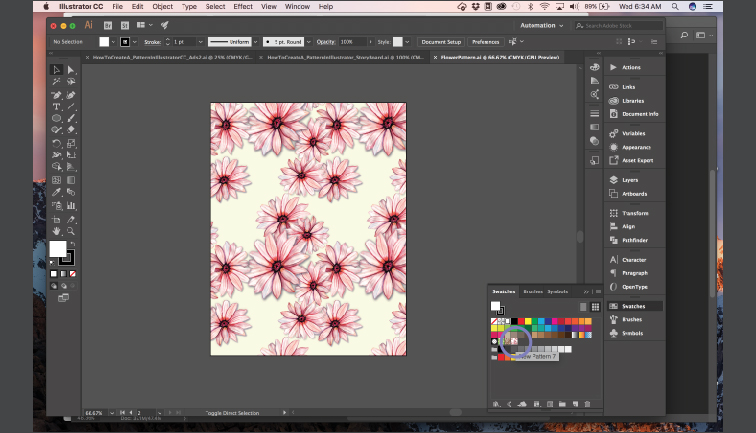Select the Selection arrow tool

click(x=56, y=70)
